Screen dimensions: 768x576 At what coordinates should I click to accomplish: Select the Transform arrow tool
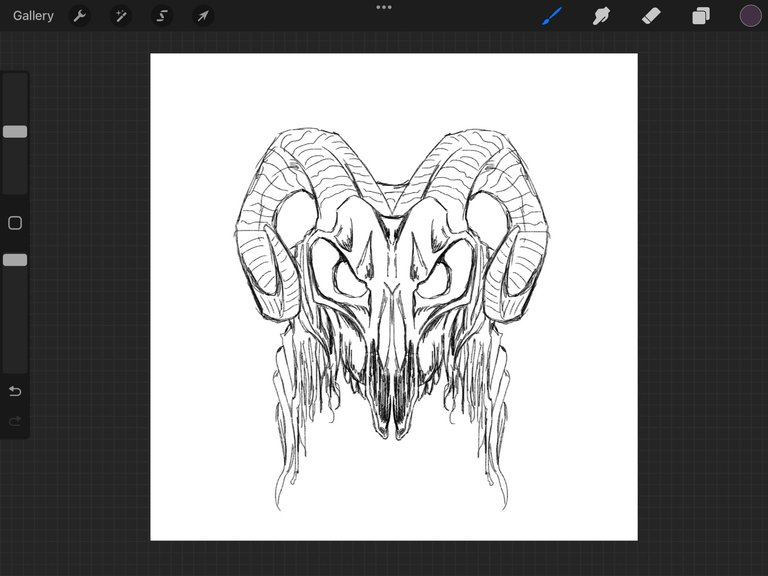coord(203,16)
